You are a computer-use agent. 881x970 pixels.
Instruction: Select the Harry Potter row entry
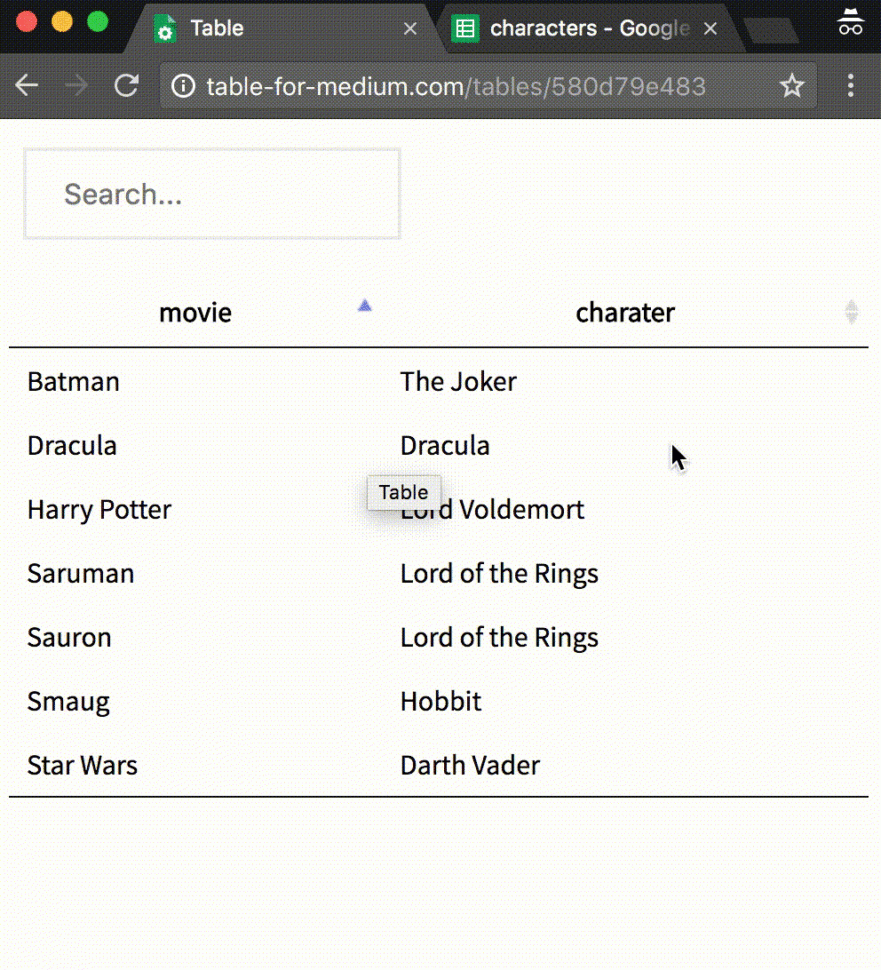click(99, 509)
